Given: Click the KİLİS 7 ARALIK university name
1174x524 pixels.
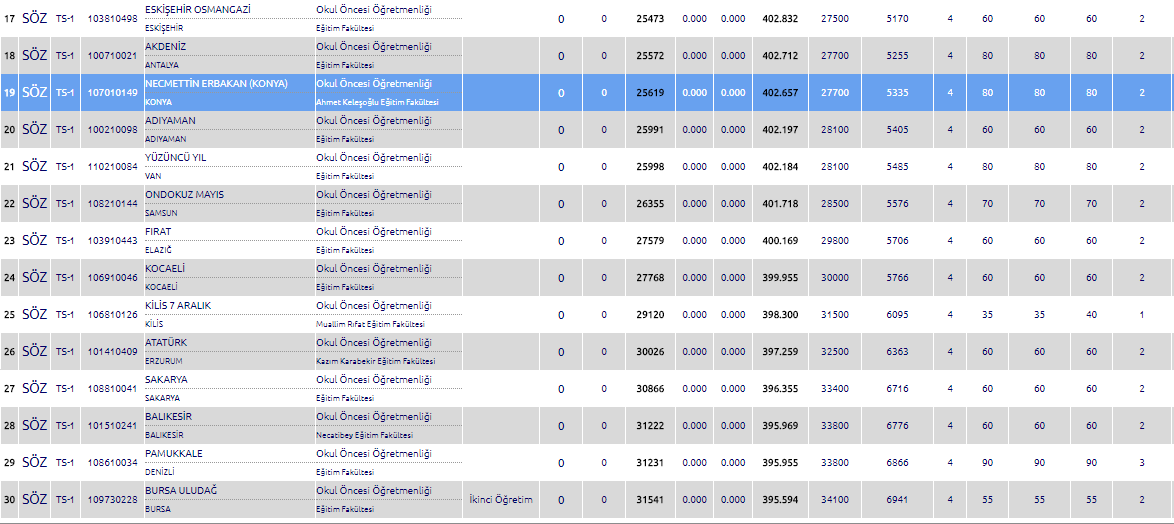Looking at the screenshot, I should [x=178, y=305].
